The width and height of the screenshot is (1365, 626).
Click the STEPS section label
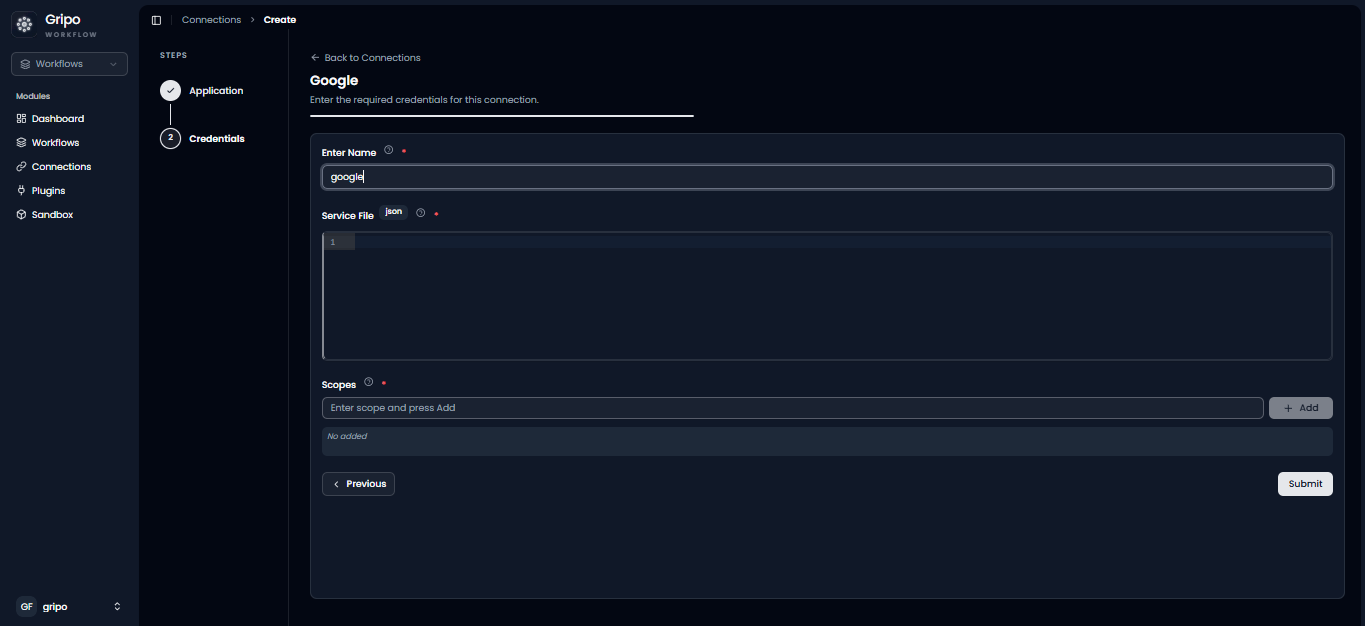(x=173, y=55)
